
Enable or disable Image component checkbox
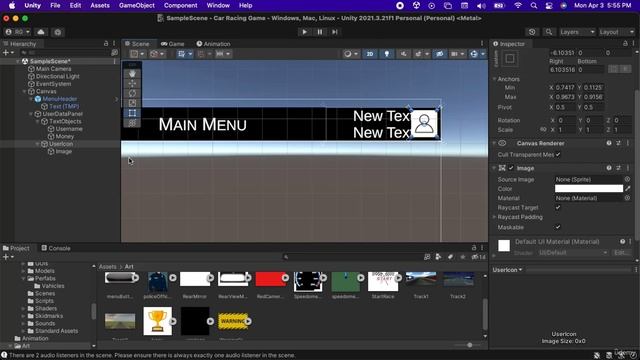(x=511, y=168)
